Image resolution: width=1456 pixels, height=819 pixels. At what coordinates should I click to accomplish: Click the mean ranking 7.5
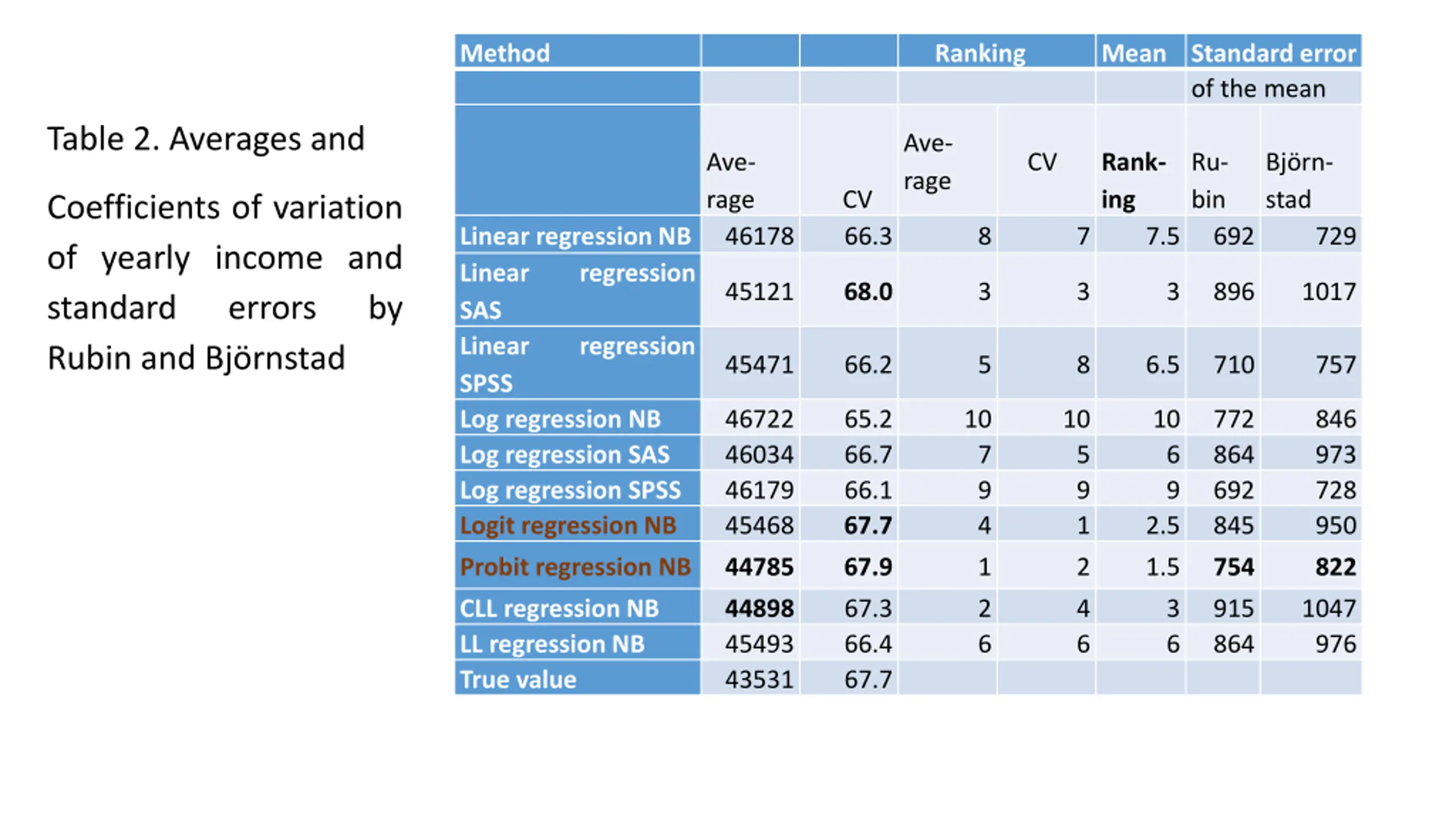click(x=1163, y=235)
